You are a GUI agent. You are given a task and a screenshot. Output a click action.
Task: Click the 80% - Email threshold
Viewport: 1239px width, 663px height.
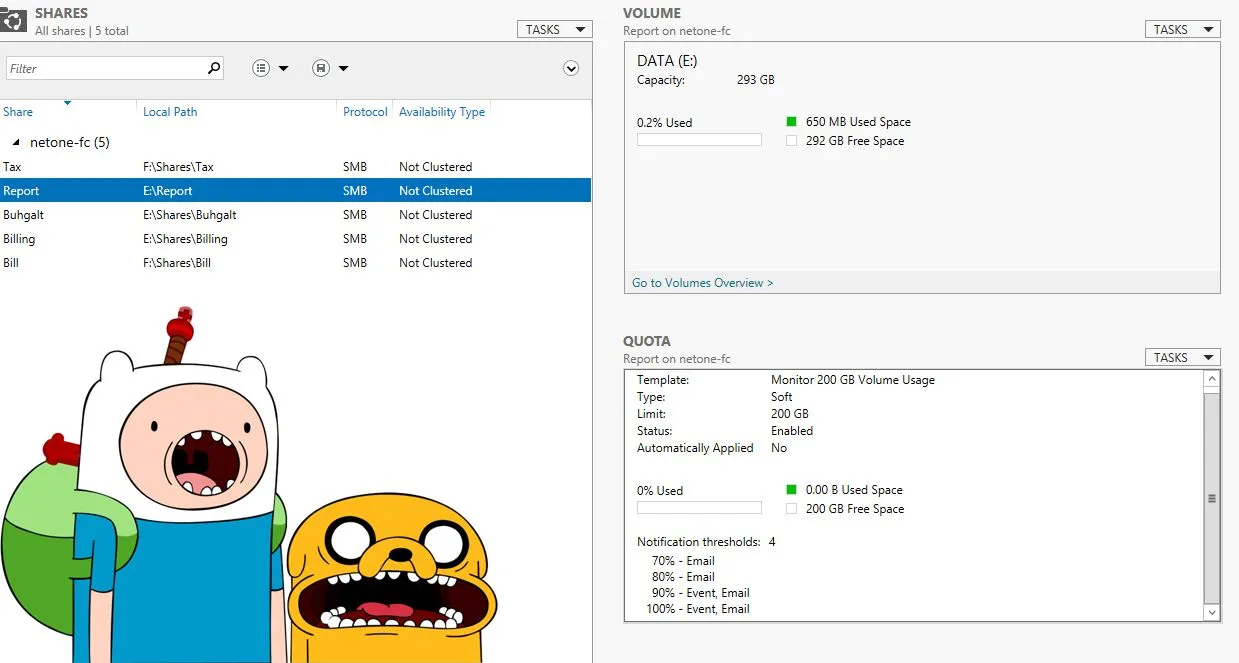[683, 577]
